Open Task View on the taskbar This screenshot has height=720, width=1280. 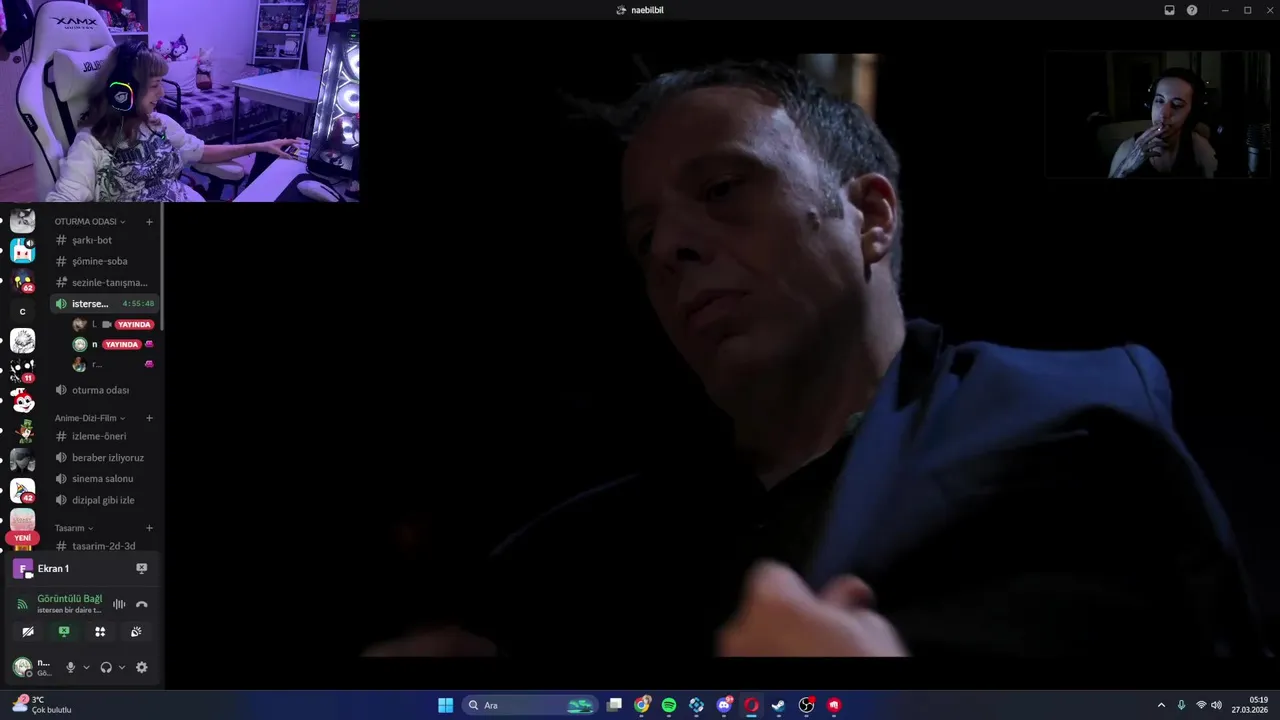point(614,705)
